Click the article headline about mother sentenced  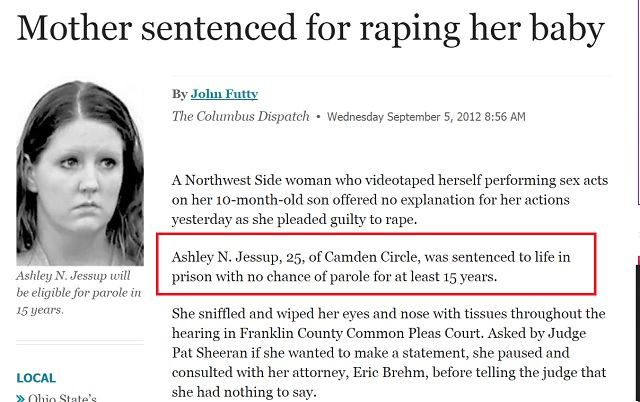click(x=310, y=28)
